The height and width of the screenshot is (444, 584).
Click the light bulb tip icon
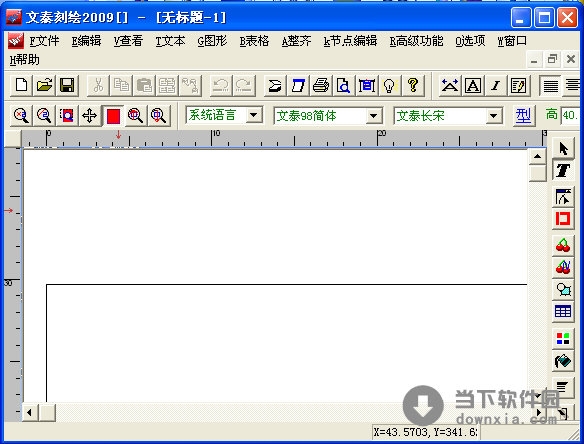tap(390, 86)
